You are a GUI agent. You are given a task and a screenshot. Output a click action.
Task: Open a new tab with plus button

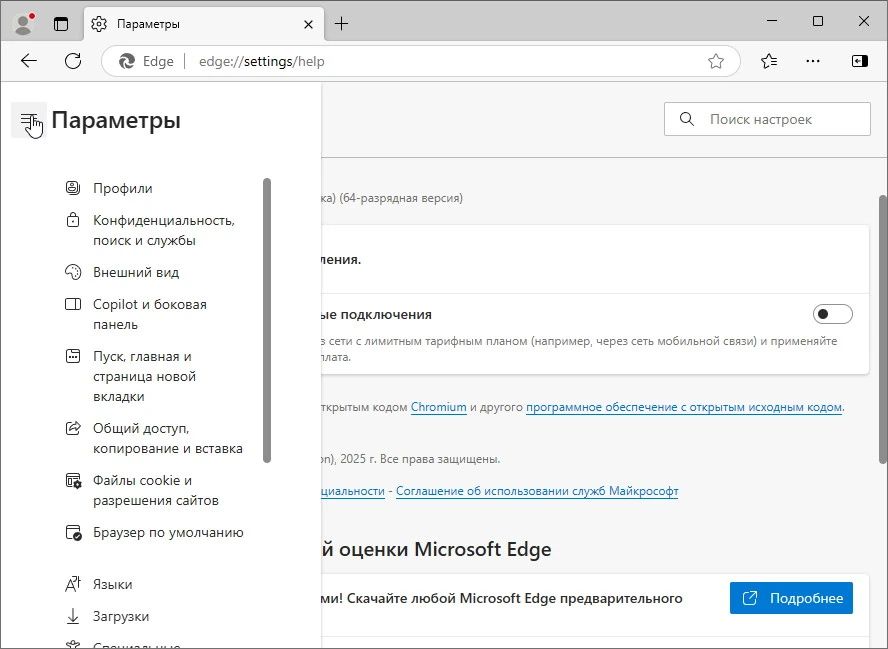tap(341, 24)
